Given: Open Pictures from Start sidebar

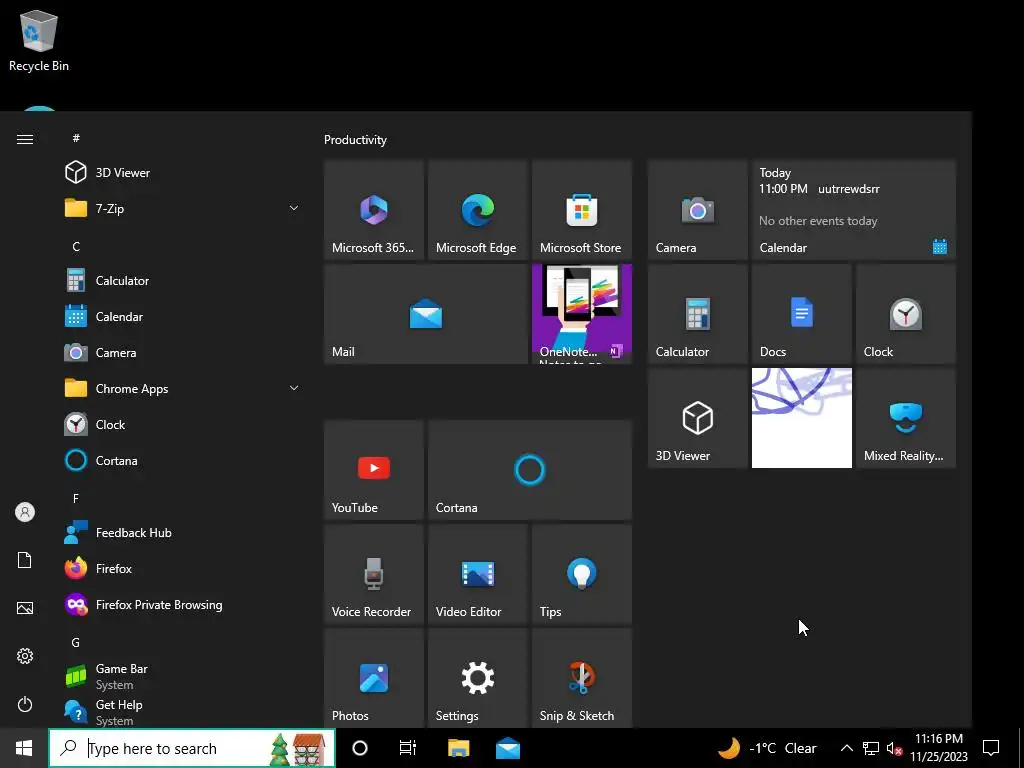Looking at the screenshot, I should [x=25, y=608].
